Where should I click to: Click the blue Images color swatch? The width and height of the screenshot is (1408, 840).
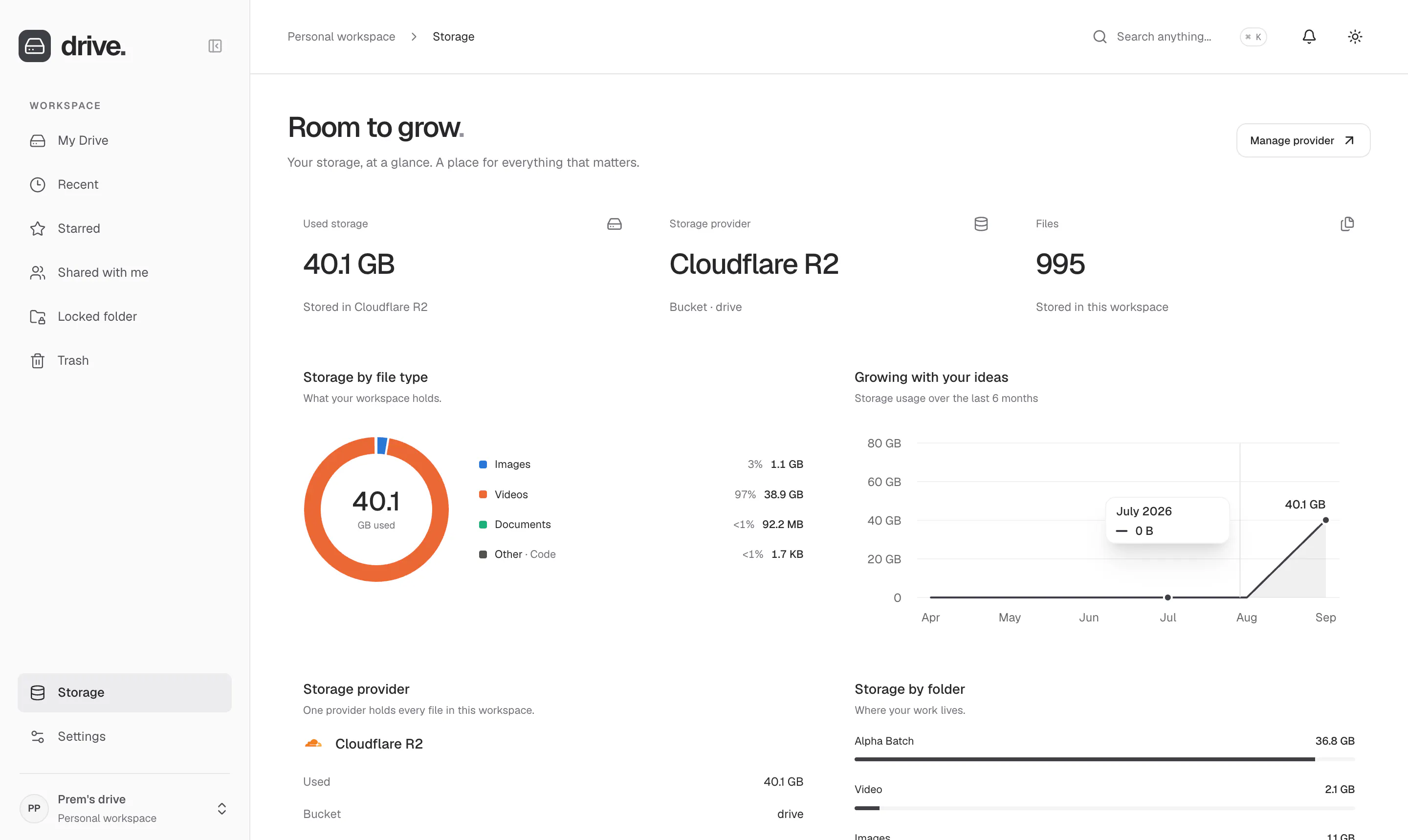click(x=483, y=464)
